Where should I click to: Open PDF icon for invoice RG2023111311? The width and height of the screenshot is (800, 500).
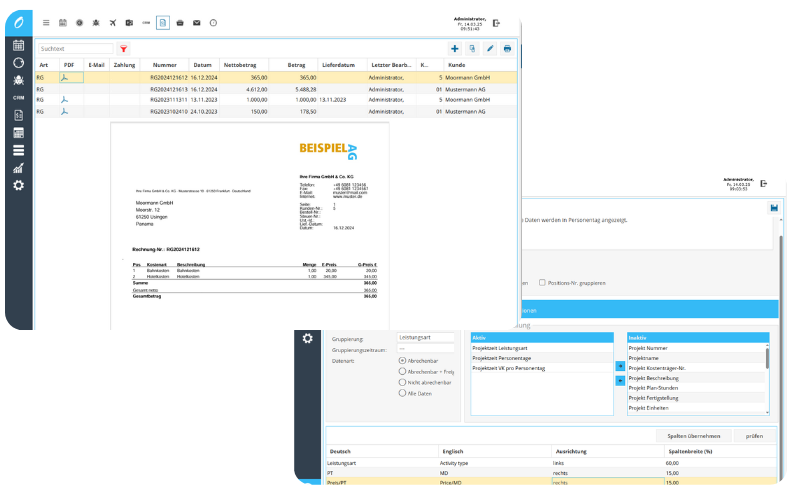pos(65,100)
